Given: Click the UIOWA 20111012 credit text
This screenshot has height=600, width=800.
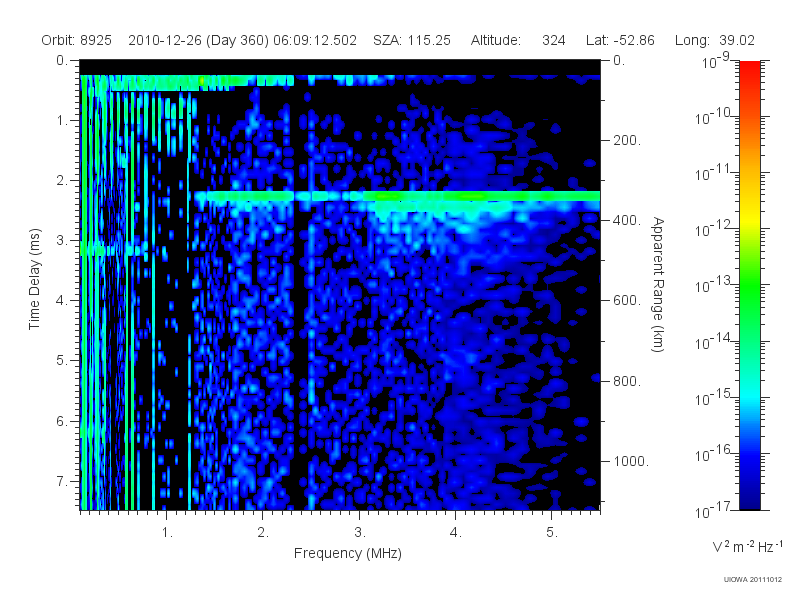Looking at the screenshot, I should (753, 580).
